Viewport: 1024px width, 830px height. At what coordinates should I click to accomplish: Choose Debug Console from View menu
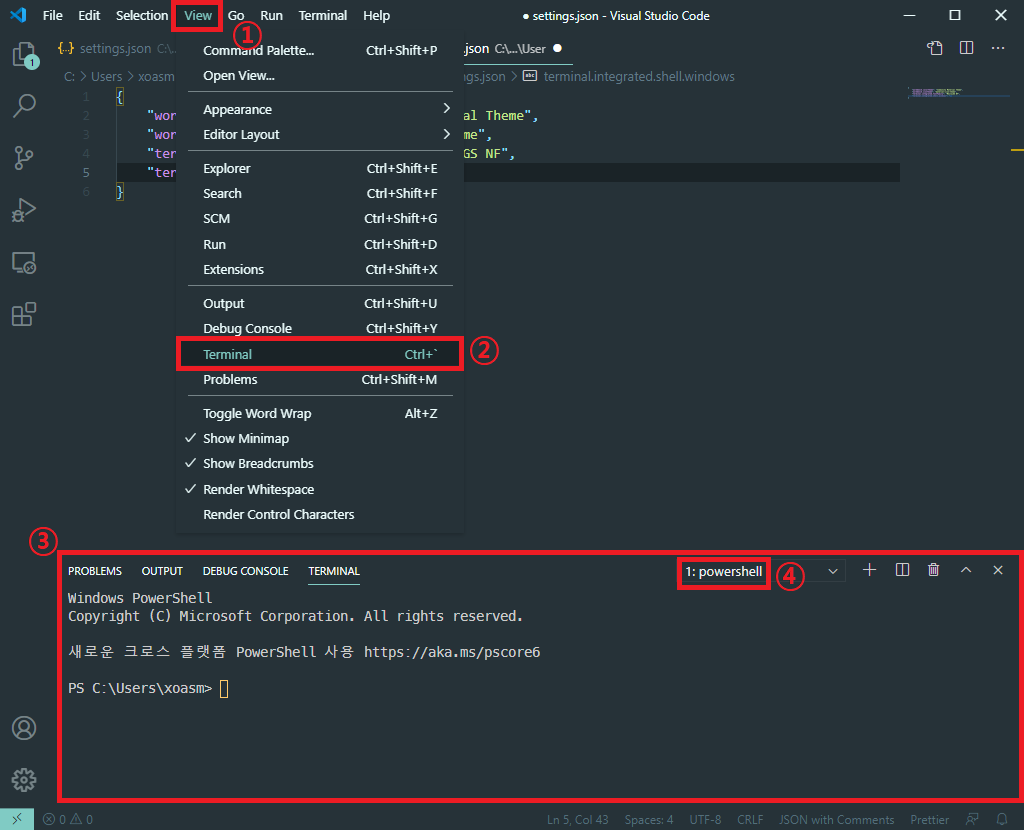[x=320, y=328]
